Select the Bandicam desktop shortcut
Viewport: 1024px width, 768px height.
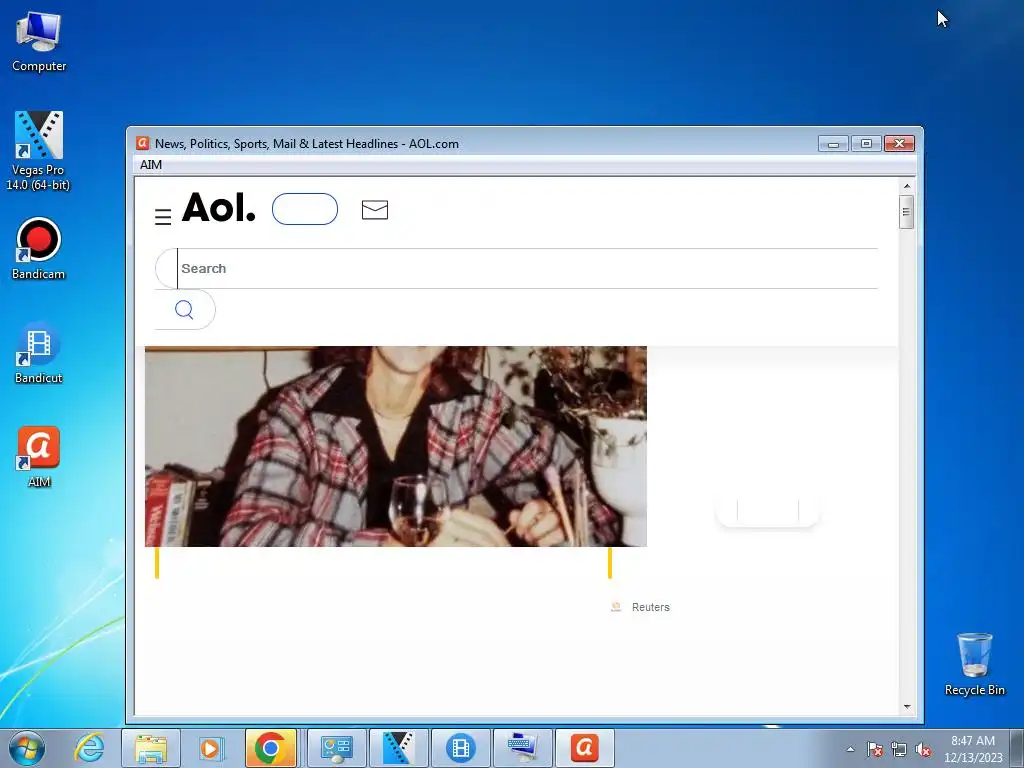(x=39, y=249)
